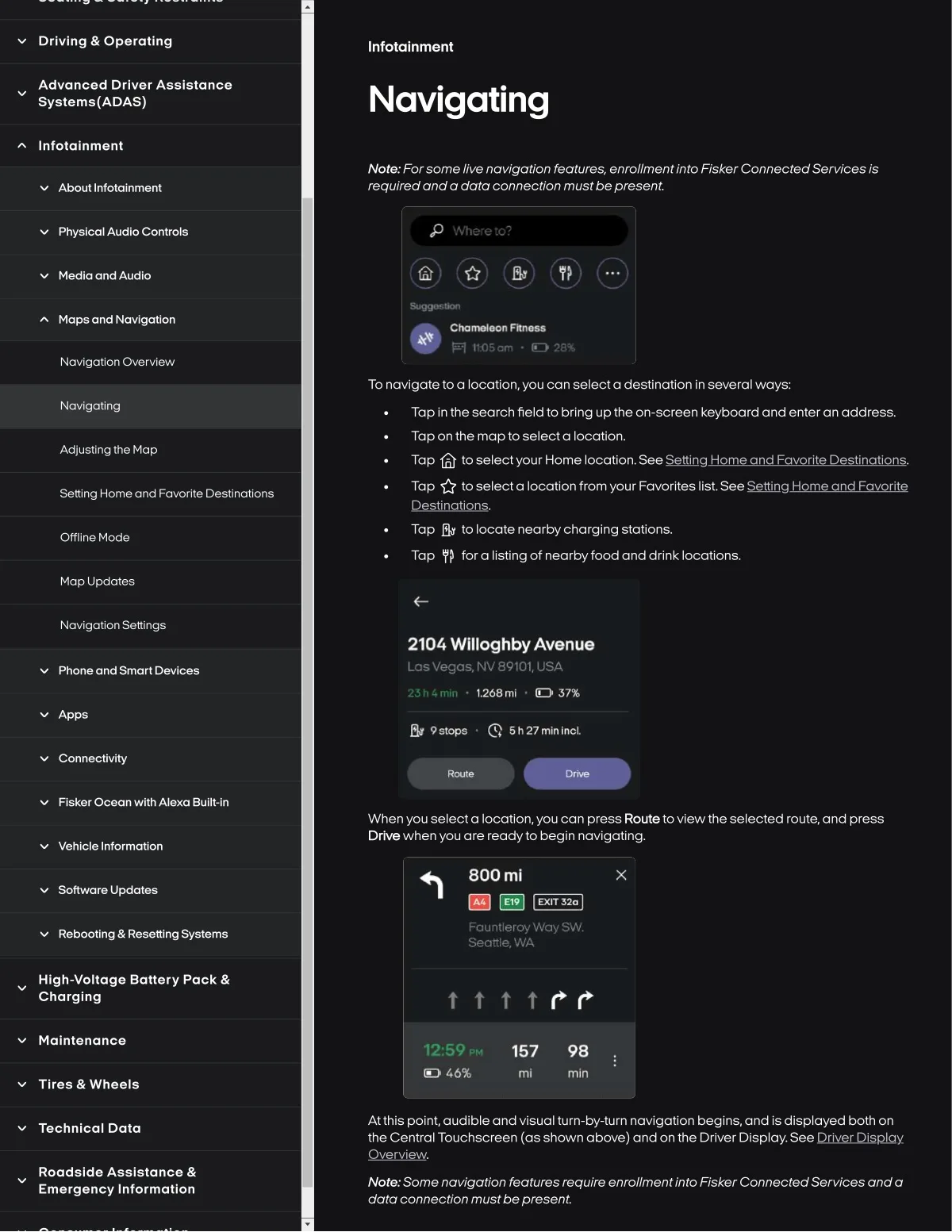952x1232 pixels.
Task: Tap the Home icon in navigation search panel
Action: 425,274
